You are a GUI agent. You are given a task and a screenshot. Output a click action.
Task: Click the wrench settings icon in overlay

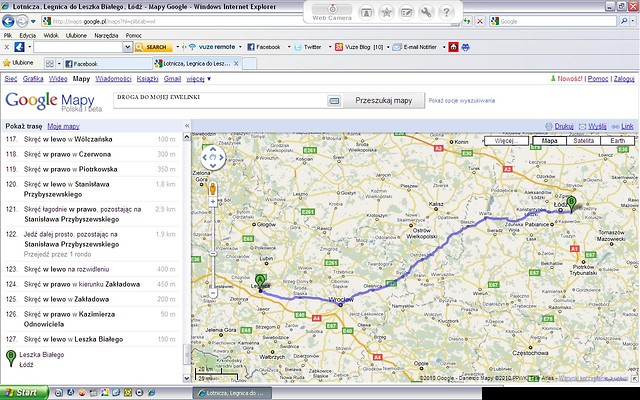point(426,12)
